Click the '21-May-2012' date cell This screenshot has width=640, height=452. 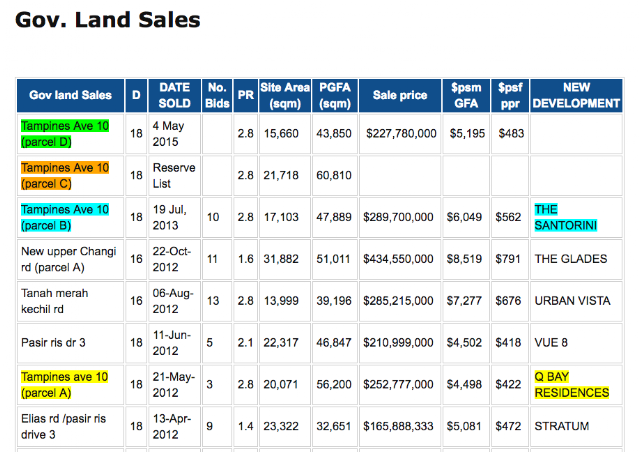coord(174,385)
